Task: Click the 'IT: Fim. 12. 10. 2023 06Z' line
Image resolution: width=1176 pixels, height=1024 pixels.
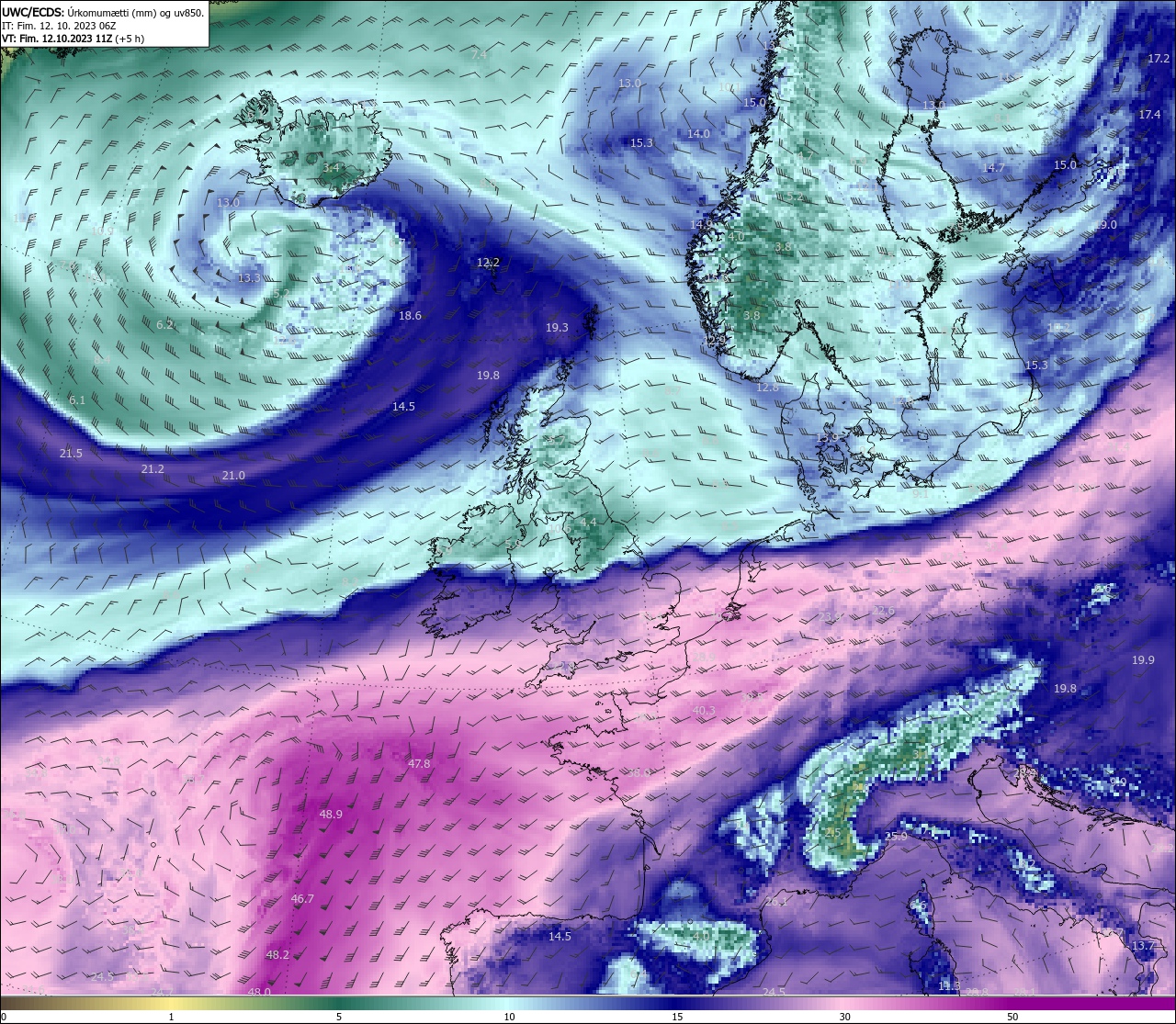Action: click(x=59, y=27)
